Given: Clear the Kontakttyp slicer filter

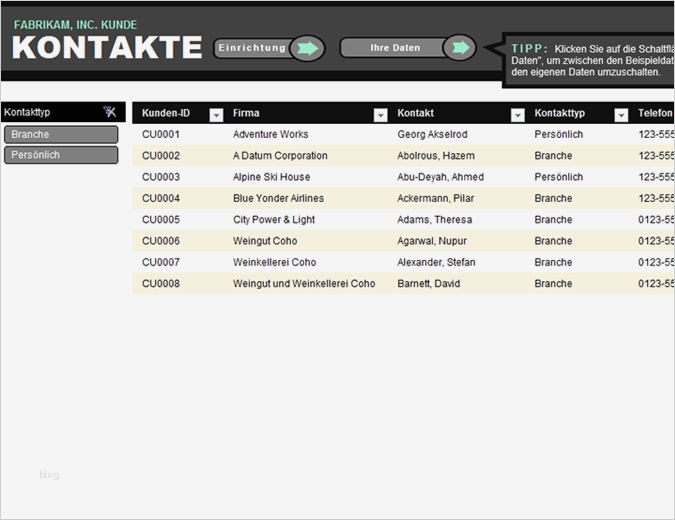Looking at the screenshot, I should click(110, 112).
